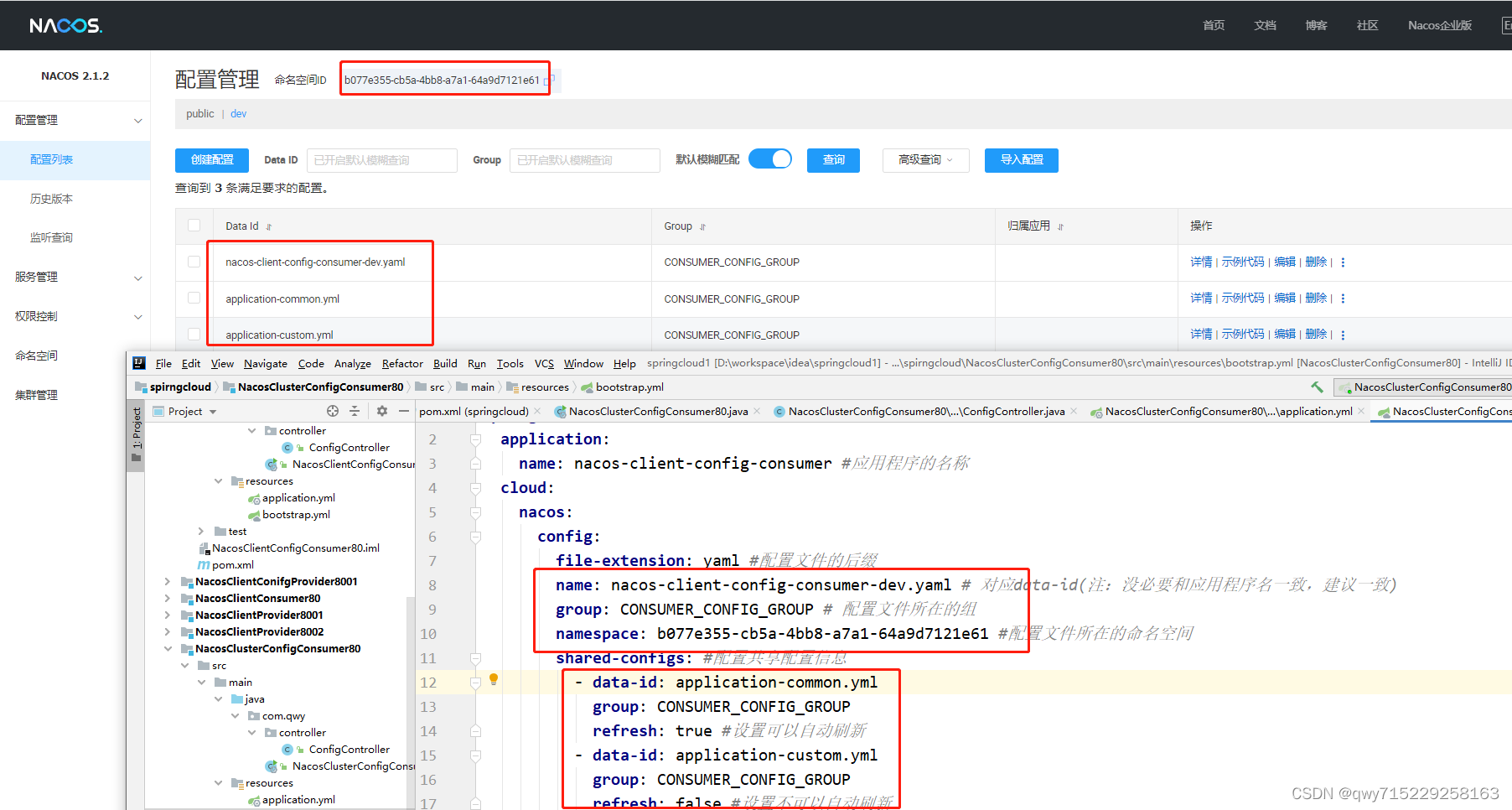Select bootstrap.yml under NacosClientConfigConsumer80 resources
The height and width of the screenshot is (810, 1512).
[296, 515]
